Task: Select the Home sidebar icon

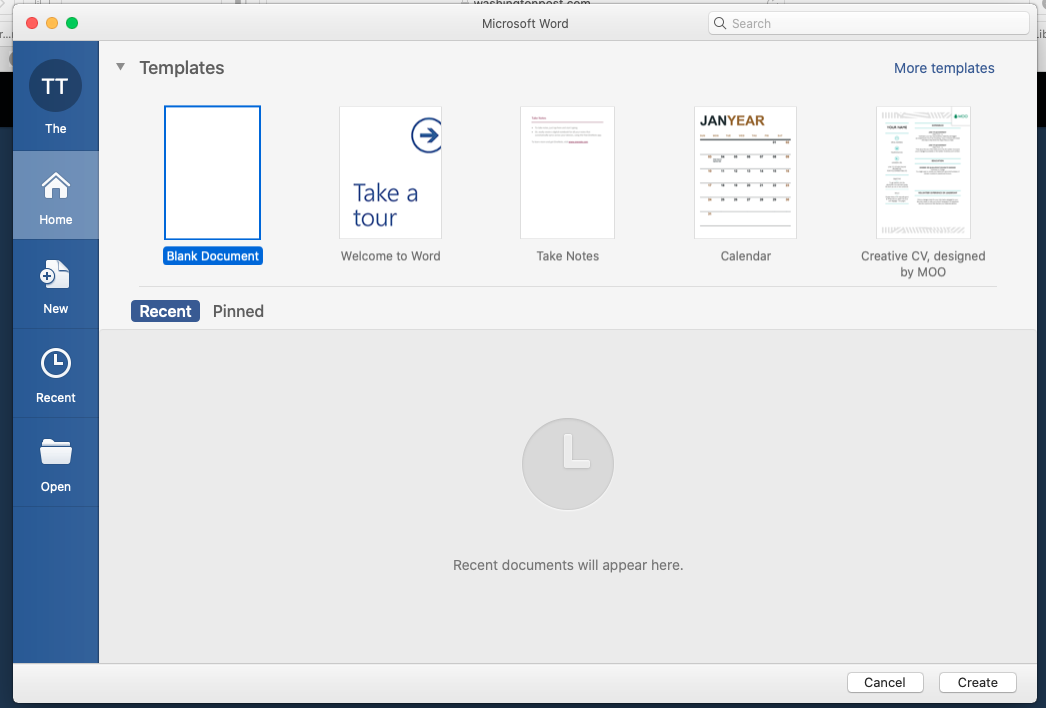Action: tap(55, 186)
